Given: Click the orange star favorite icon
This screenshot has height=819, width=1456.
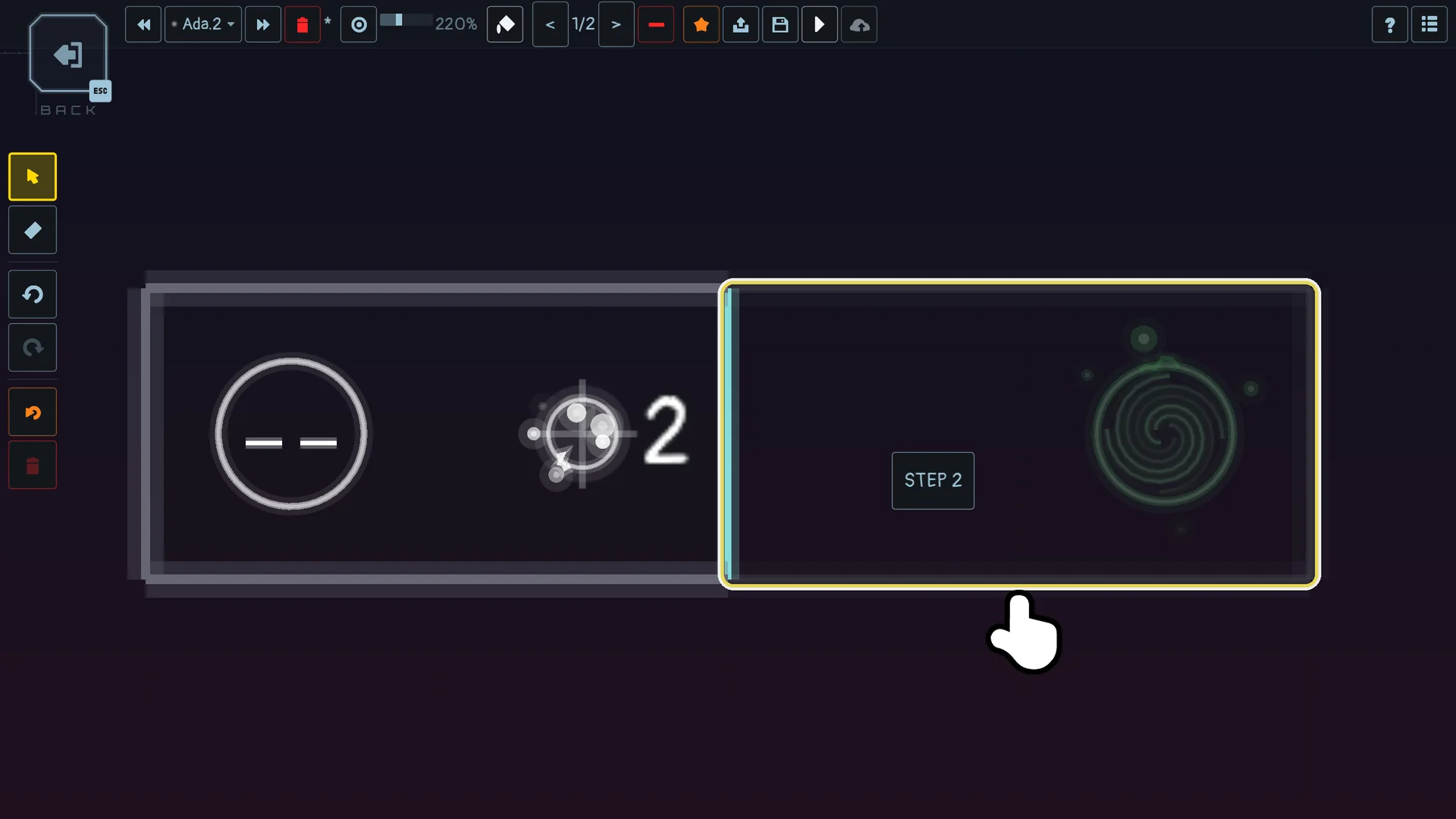Looking at the screenshot, I should (701, 24).
